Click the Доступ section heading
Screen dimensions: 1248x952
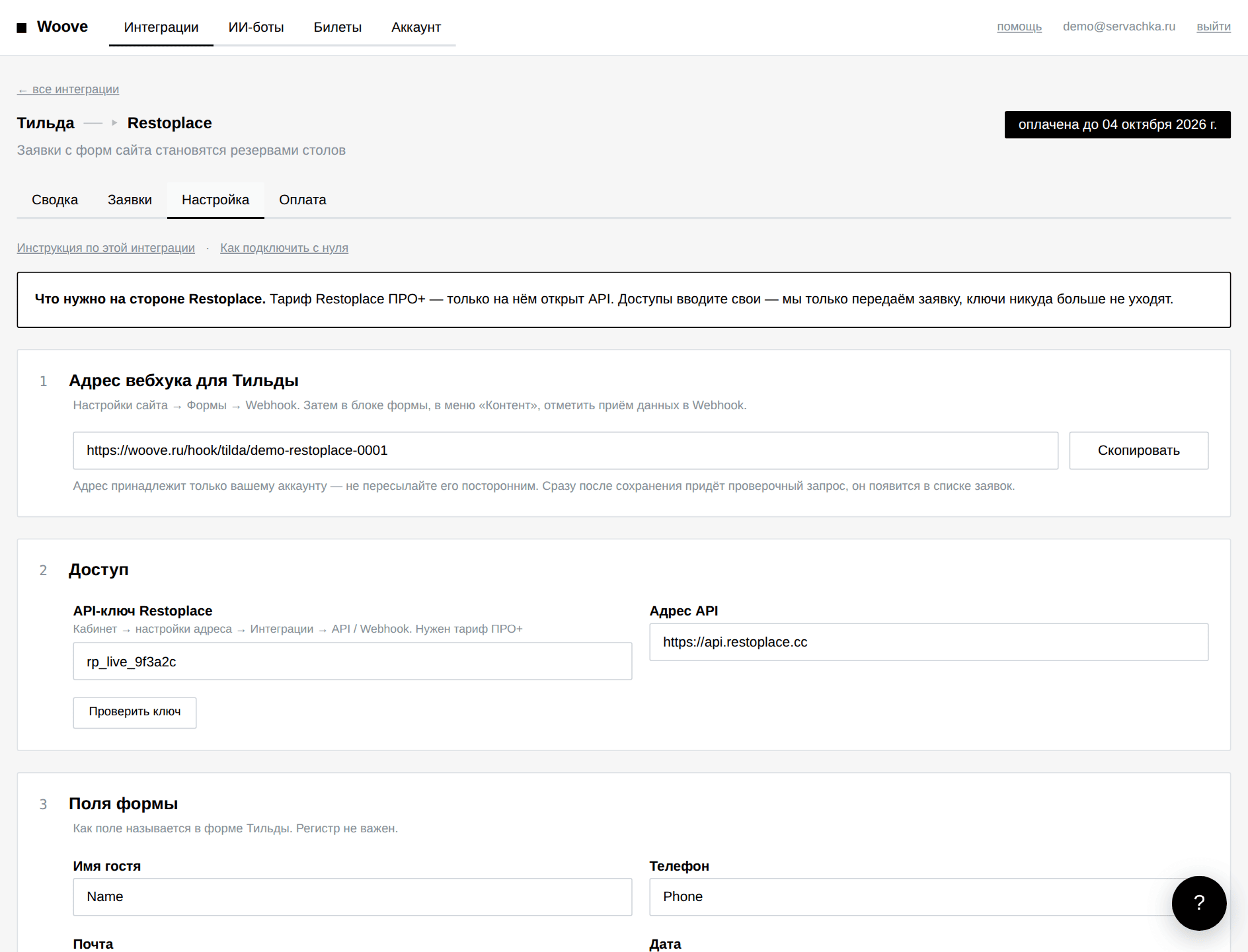(x=98, y=570)
